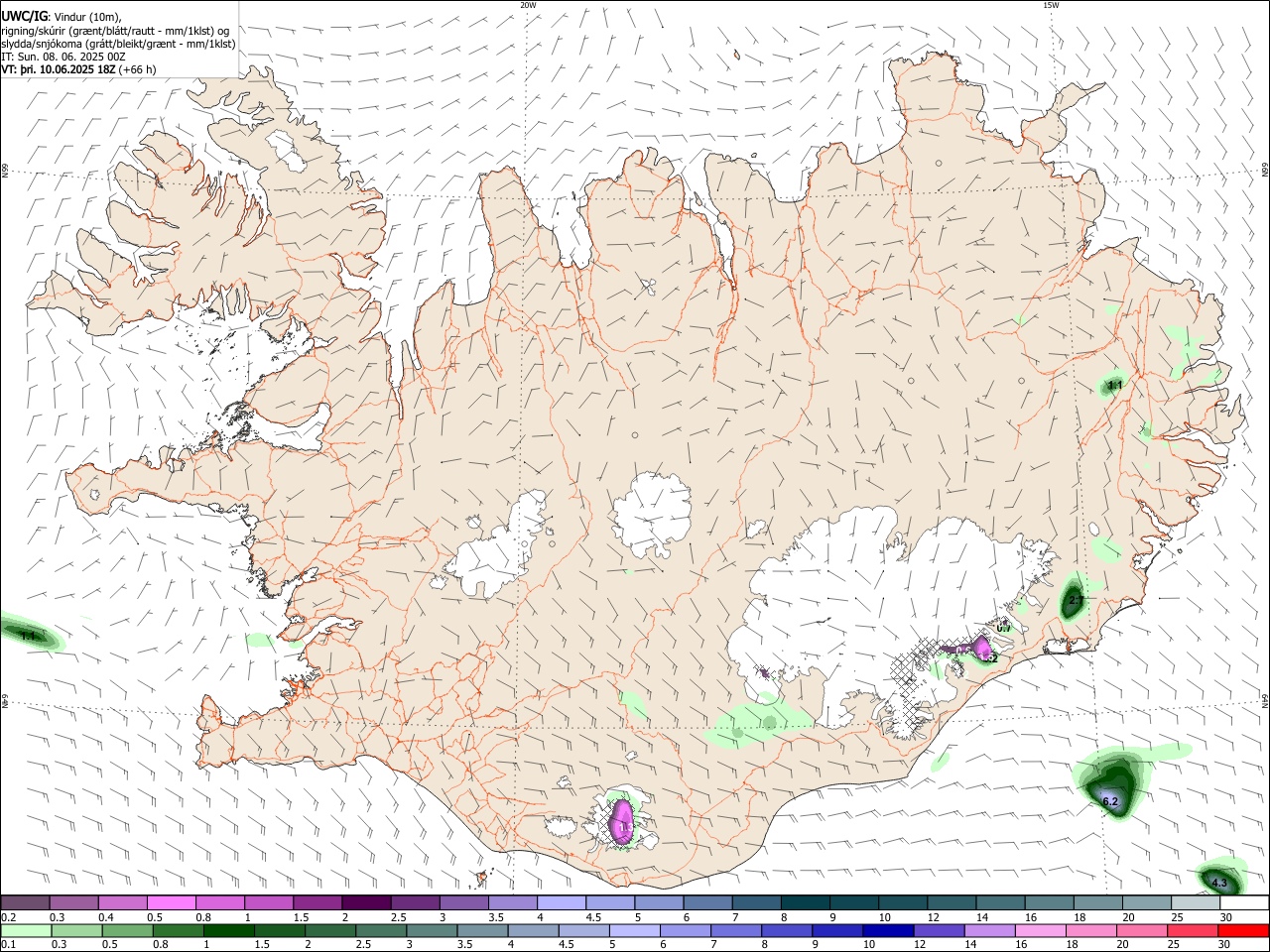
Task: Pick the pale grey 25 swatch, upper scale
Action: coord(1196,902)
